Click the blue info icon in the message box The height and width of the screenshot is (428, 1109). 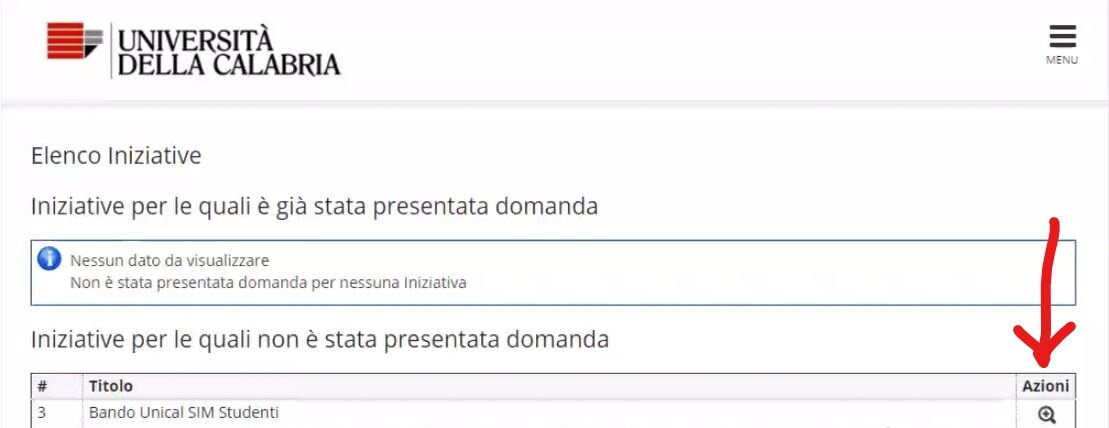click(49, 260)
